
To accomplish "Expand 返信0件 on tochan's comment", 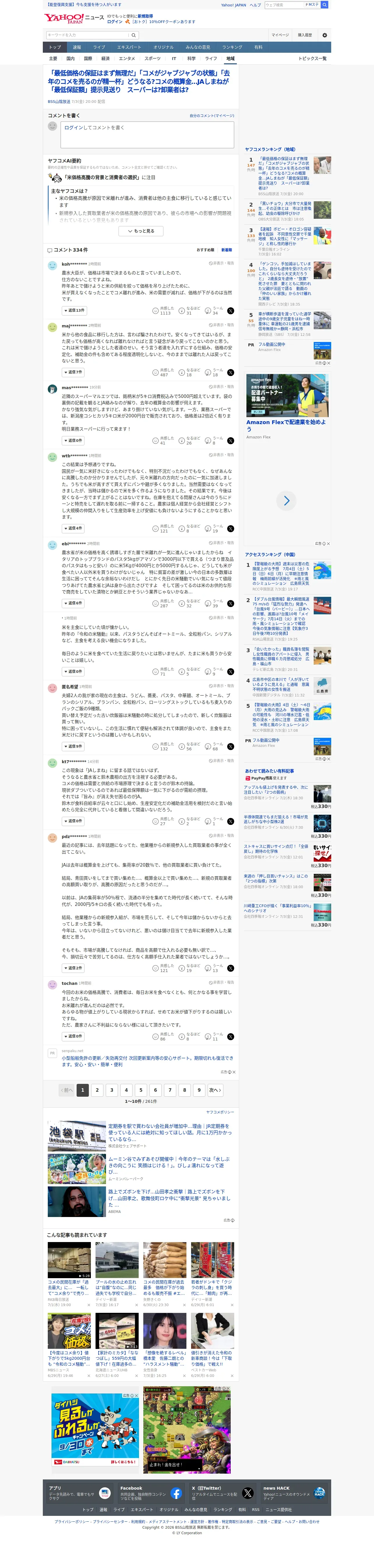I will point(73,1036).
